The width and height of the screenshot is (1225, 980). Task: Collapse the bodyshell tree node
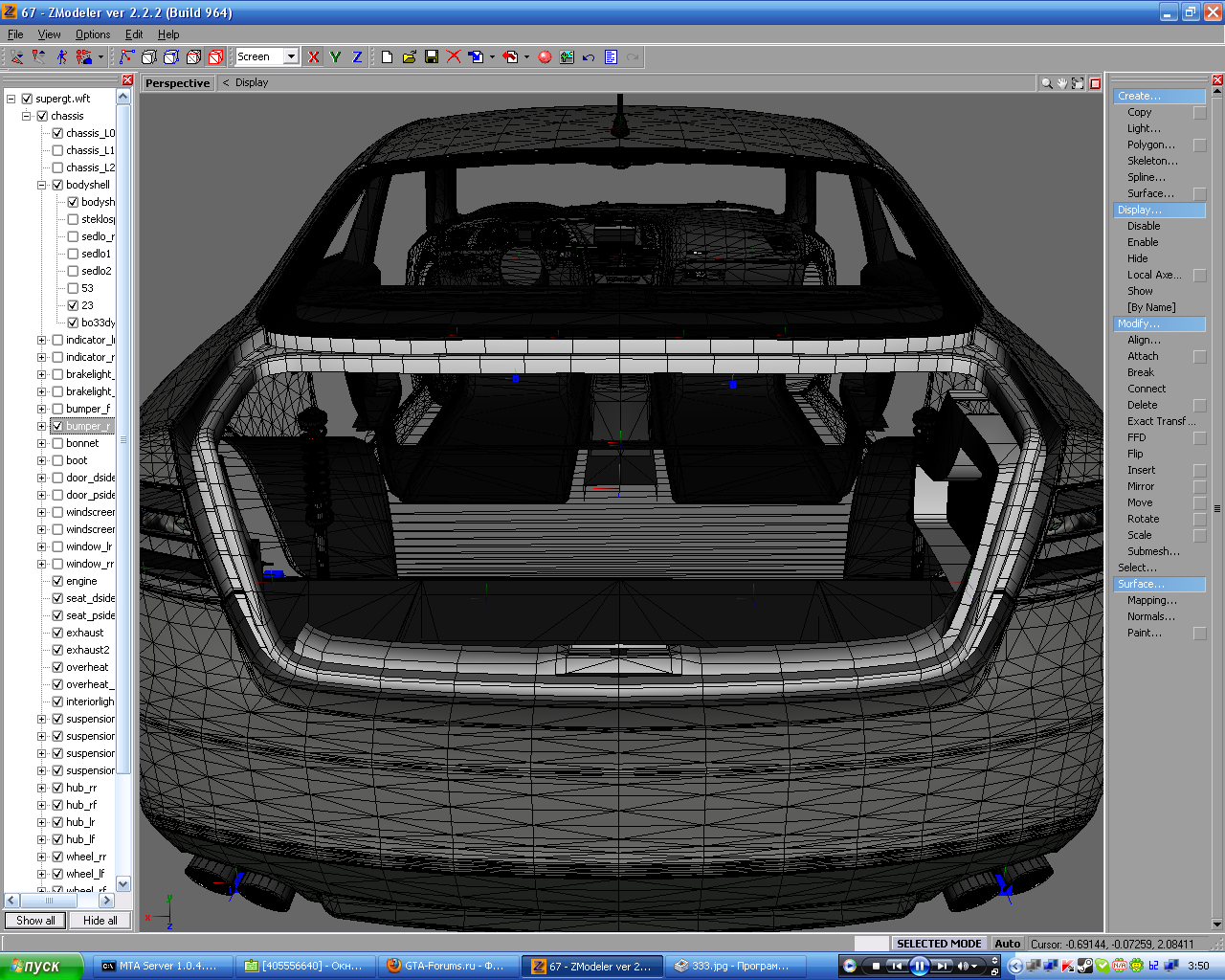click(x=42, y=185)
